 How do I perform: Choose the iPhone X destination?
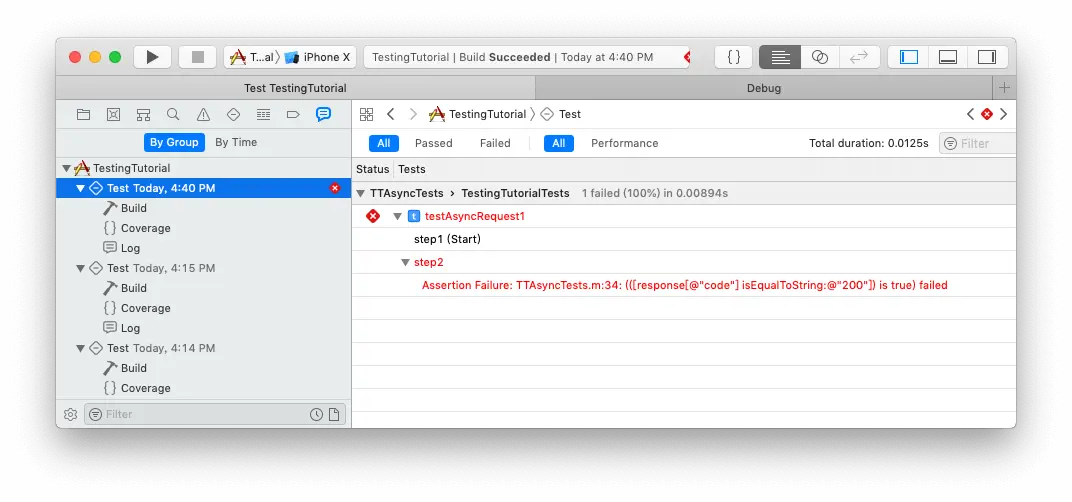click(318, 57)
